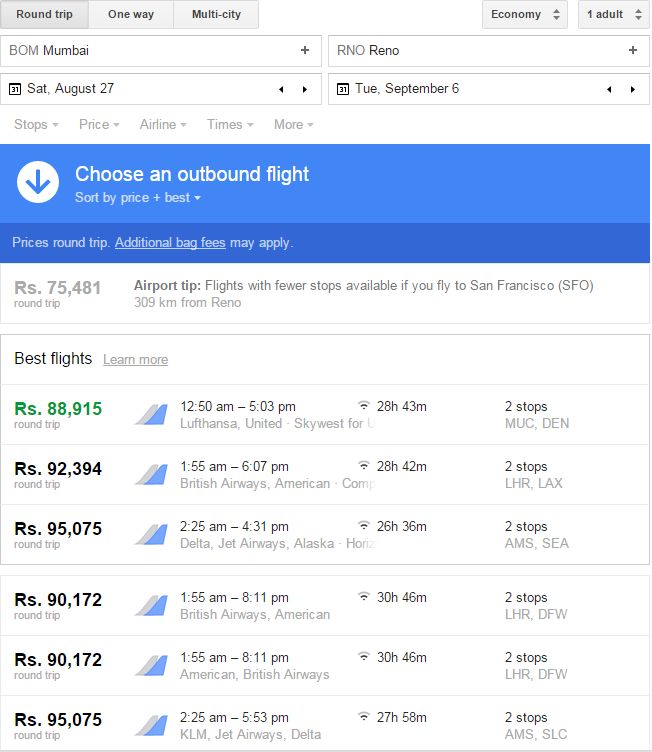Image resolution: width=652 pixels, height=752 pixels.
Task: Go to next day for return date
Action: (633, 89)
